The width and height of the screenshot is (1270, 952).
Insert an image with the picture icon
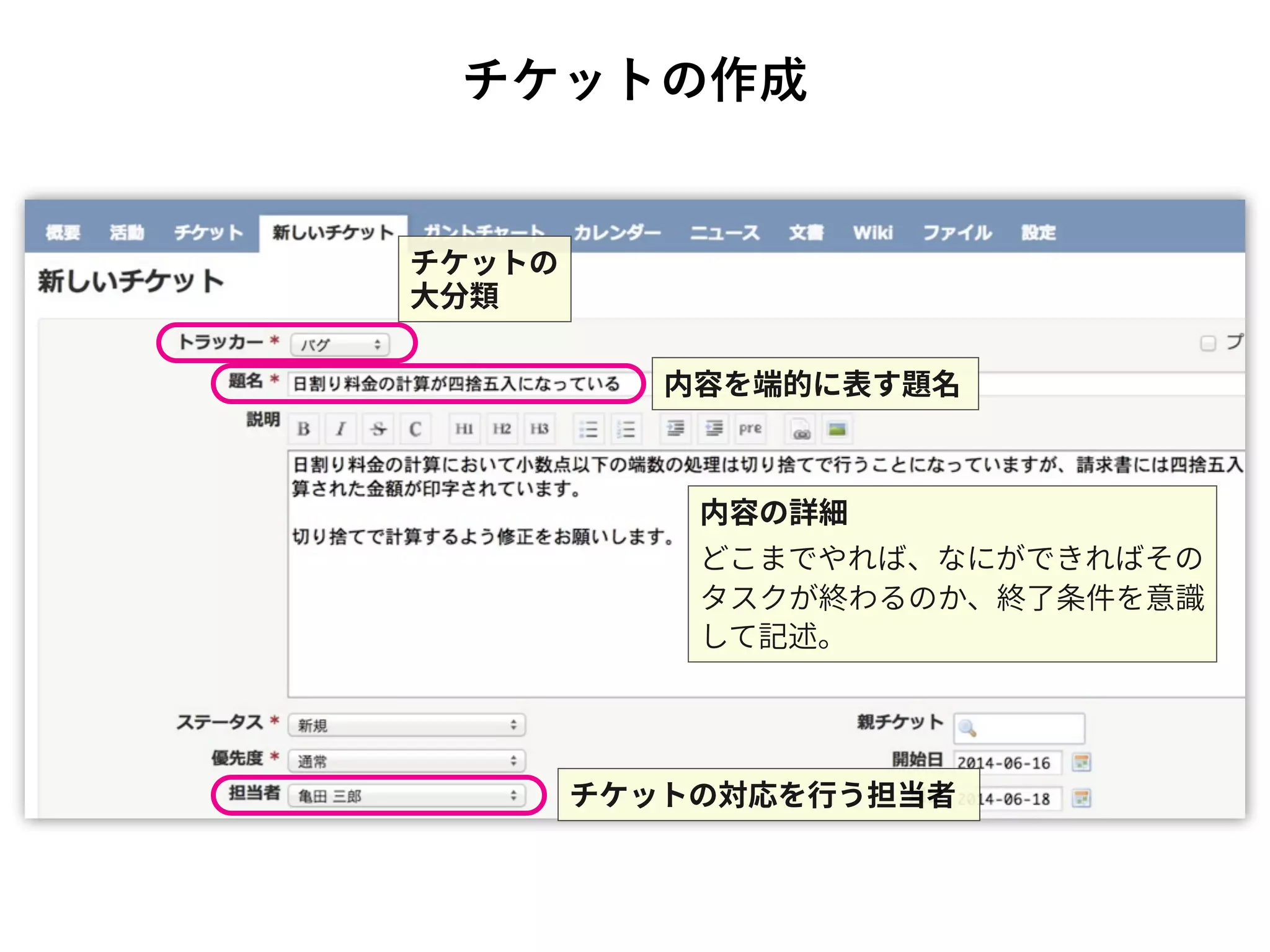click(837, 429)
